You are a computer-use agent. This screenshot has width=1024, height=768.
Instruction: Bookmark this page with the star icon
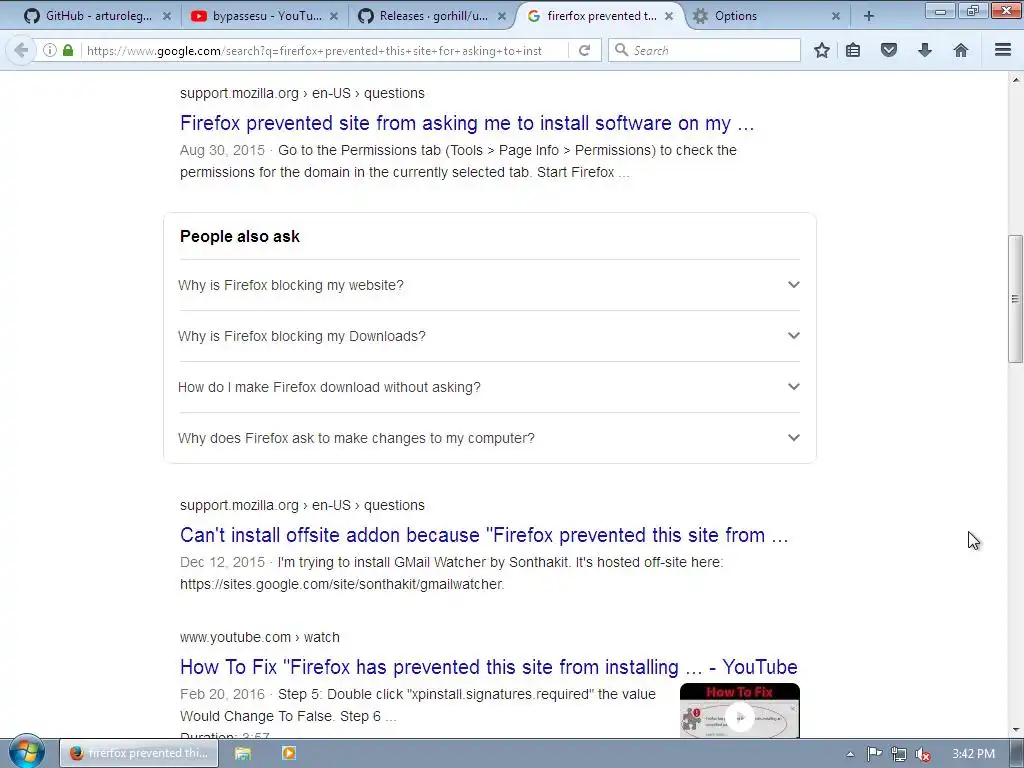pos(822,50)
